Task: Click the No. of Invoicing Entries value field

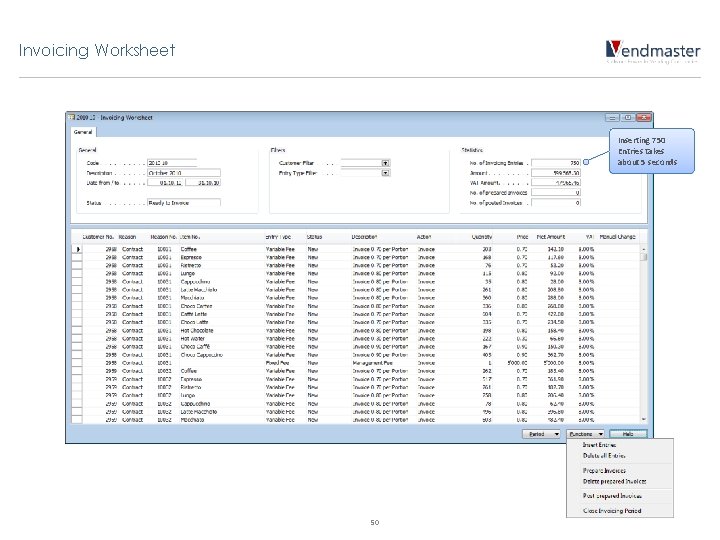Action: coord(556,163)
